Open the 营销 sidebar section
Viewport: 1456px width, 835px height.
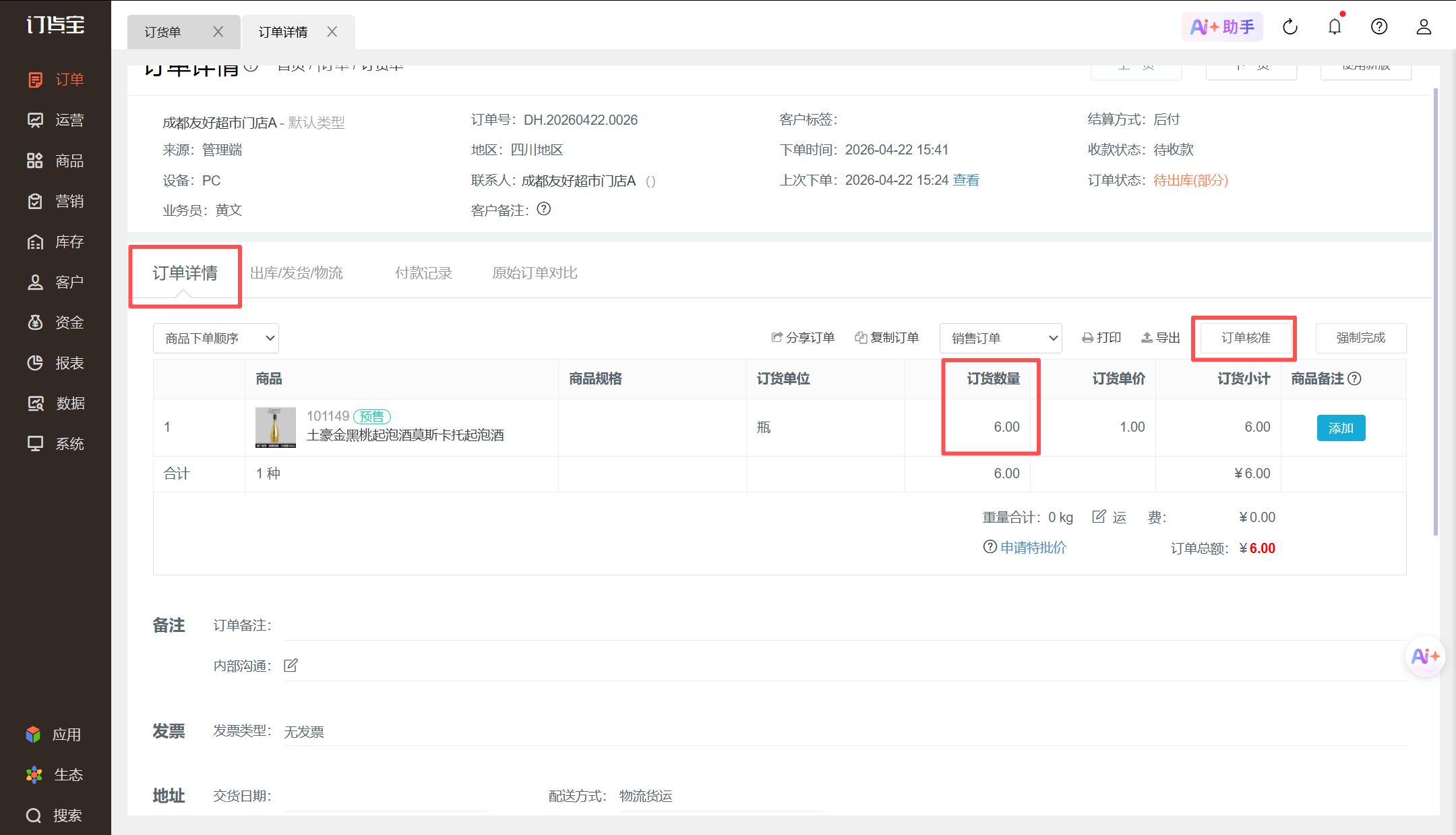55,201
